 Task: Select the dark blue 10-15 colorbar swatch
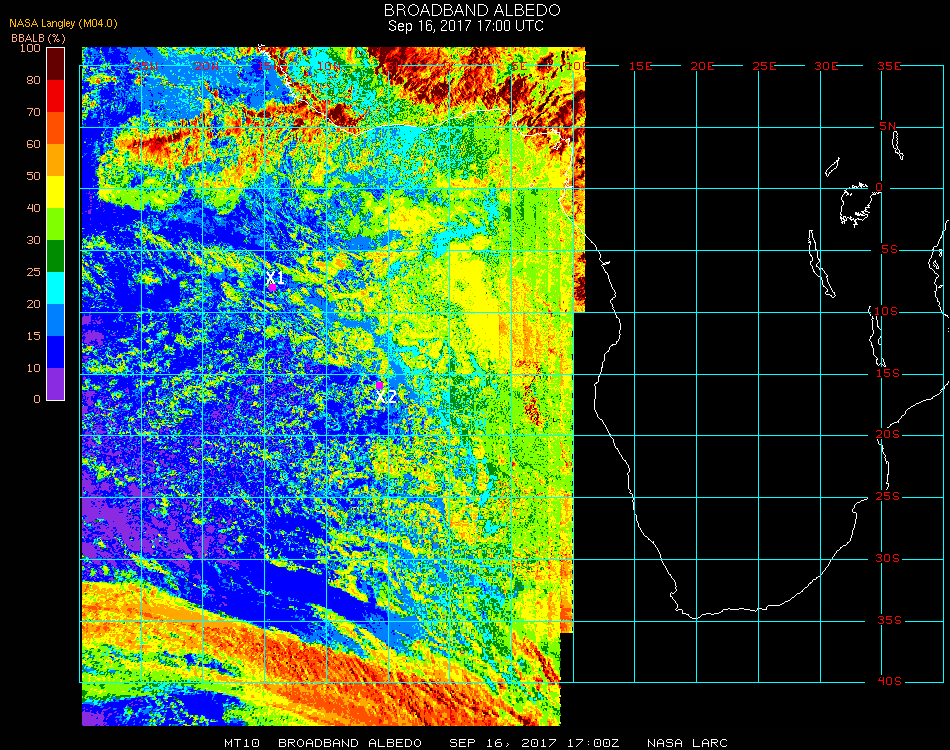coord(55,352)
